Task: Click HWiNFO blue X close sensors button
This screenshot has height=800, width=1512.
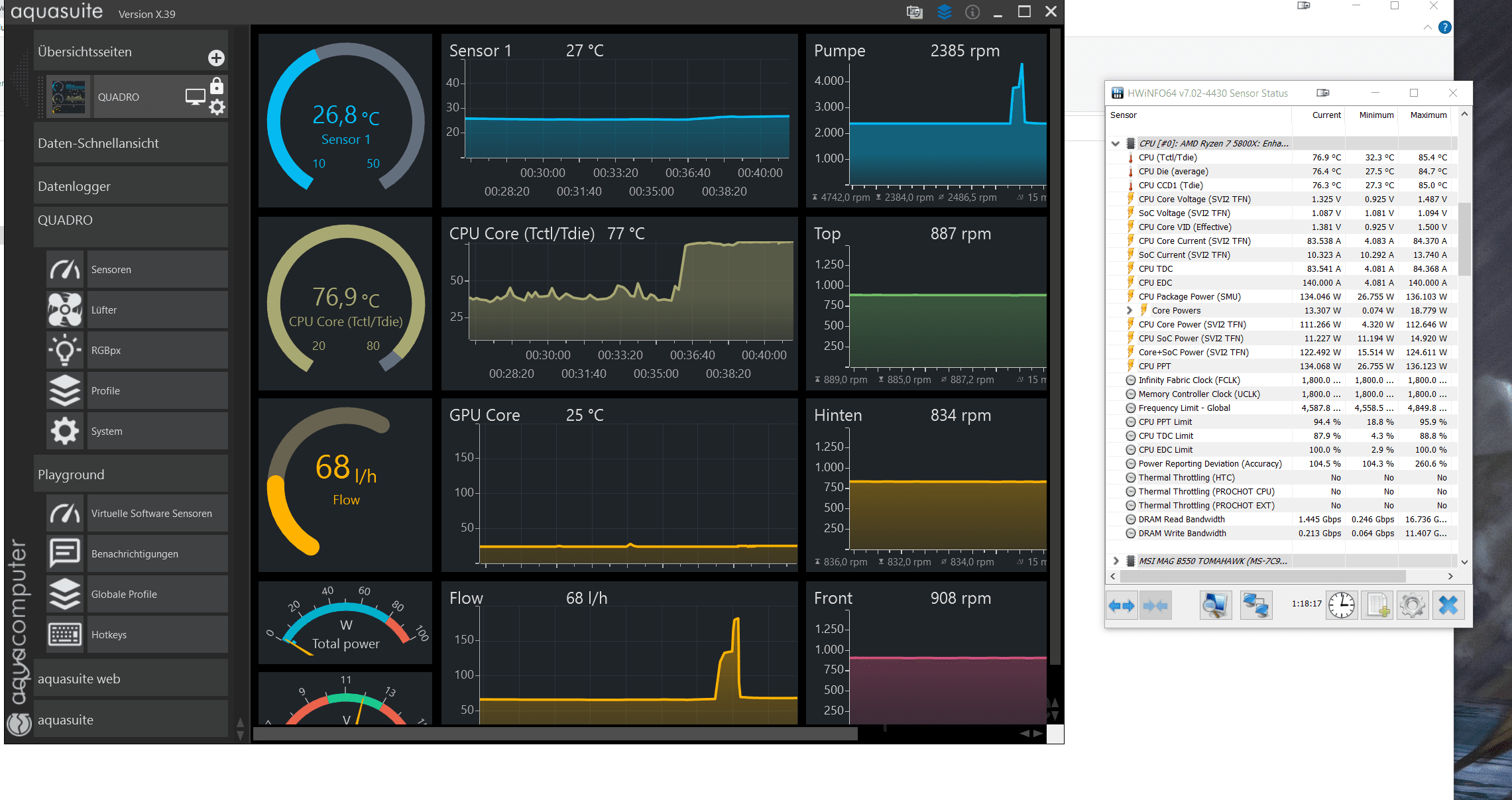Action: 1448,605
